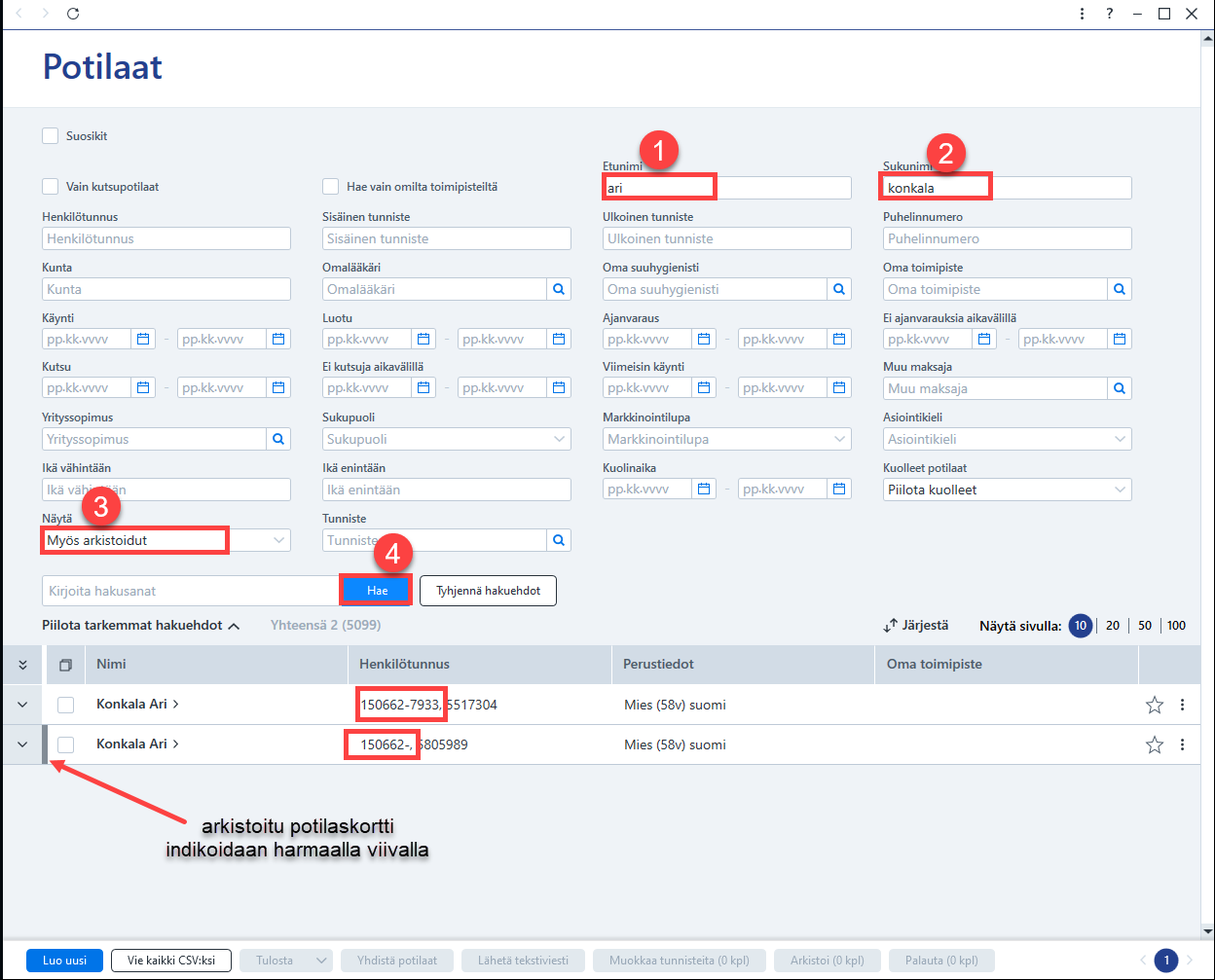Open calendar picker for Käynti start date
The height and width of the screenshot is (980, 1215).
tap(143, 339)
